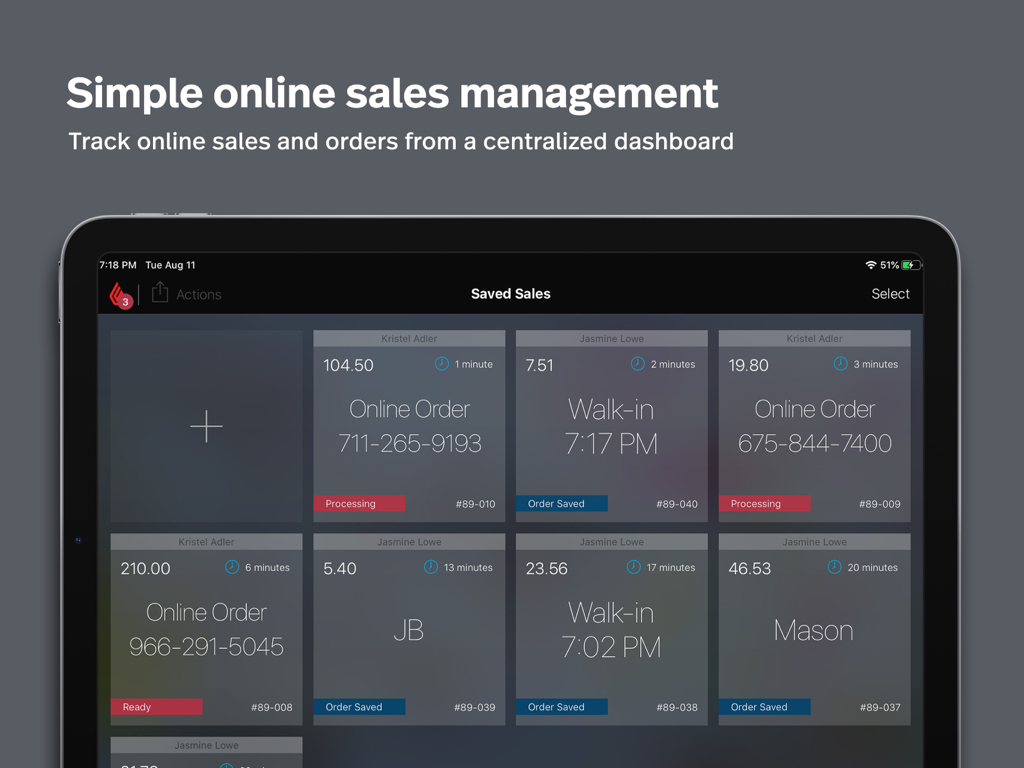
Task: Open the Walk-in 7:02 PM sale card
Action: coord(611,628)
